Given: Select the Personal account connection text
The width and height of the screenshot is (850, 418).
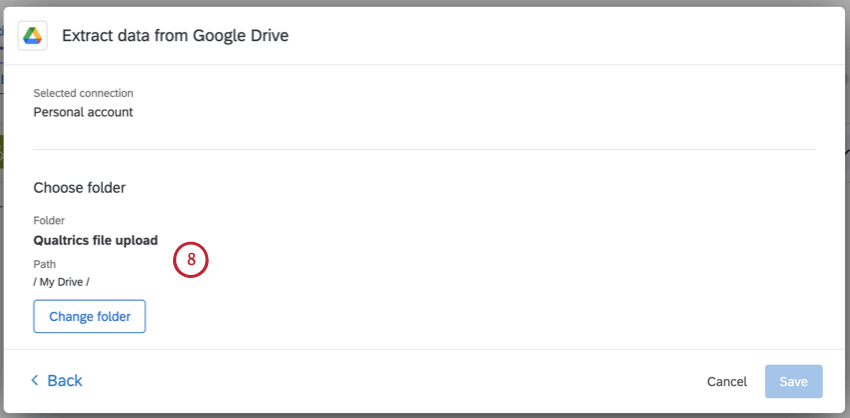Looking at the screenshot, I should (83, 112).
